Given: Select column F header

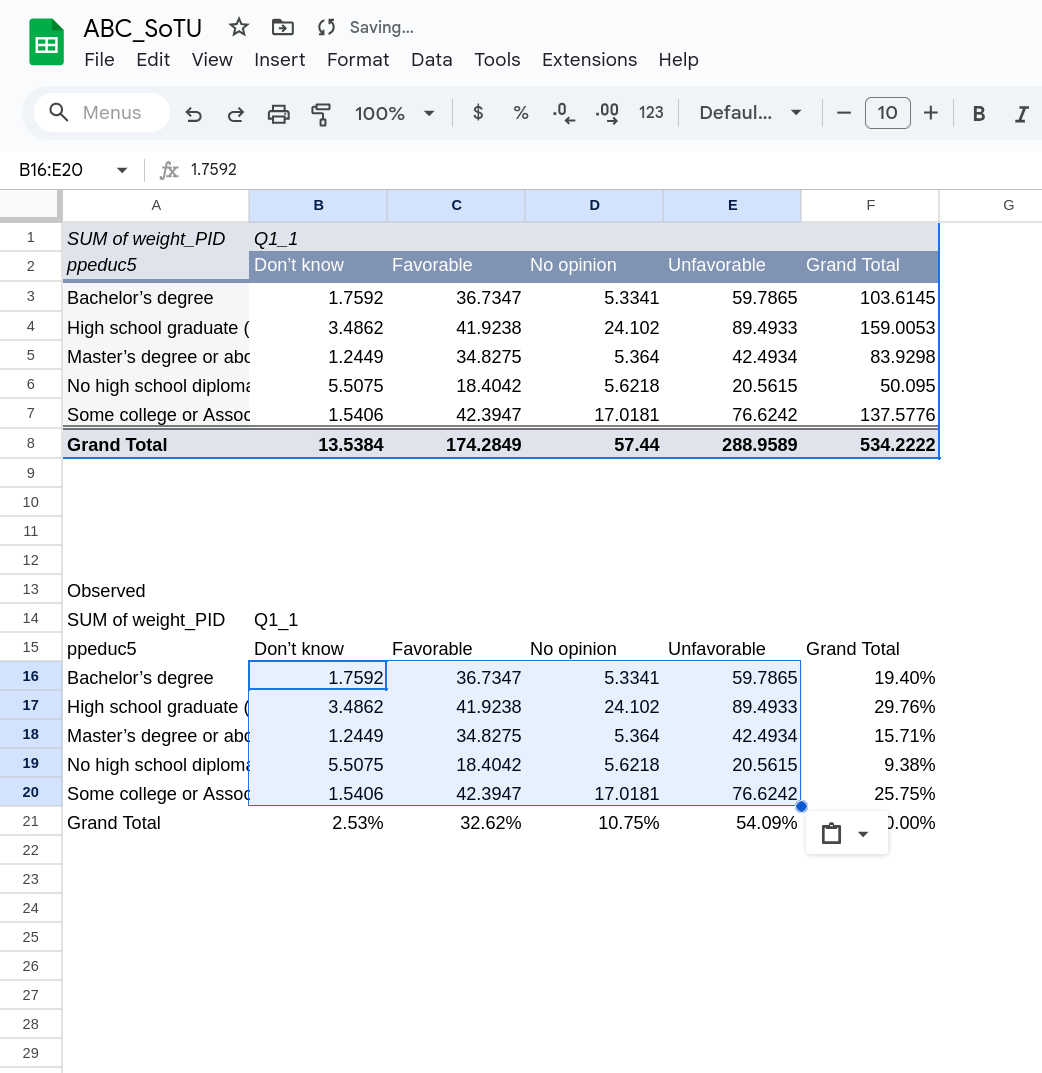Looking at the screenshot, I should point(870,205).
